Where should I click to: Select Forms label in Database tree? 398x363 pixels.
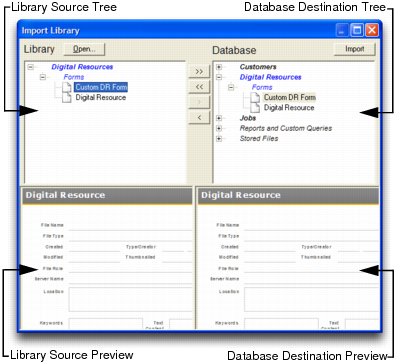262,87
